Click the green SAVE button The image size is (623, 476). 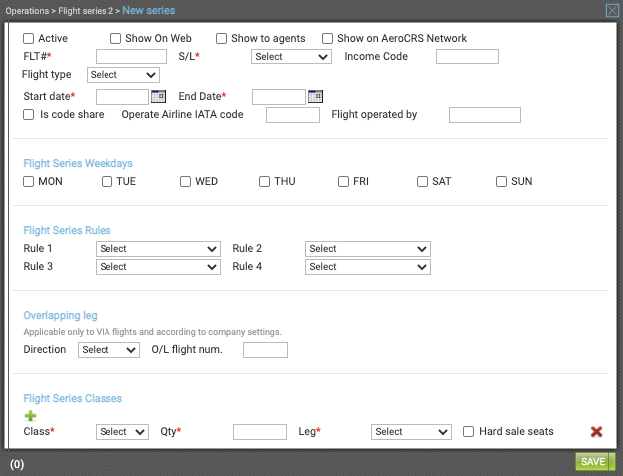(595, 461)
